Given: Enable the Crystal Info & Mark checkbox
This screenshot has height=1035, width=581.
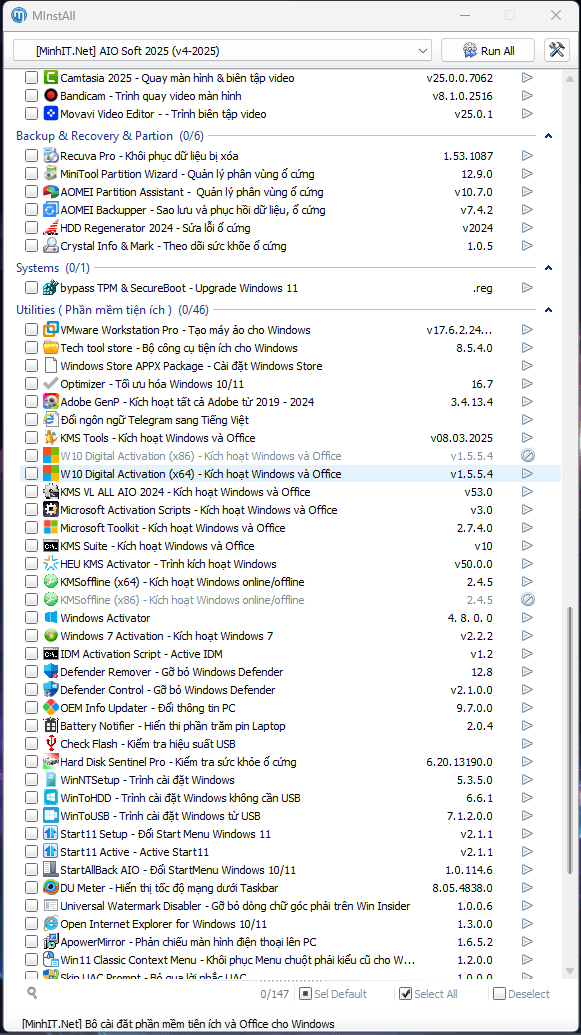Looking at the screenshot, I should pyautogui.click(x=31, y=246).
